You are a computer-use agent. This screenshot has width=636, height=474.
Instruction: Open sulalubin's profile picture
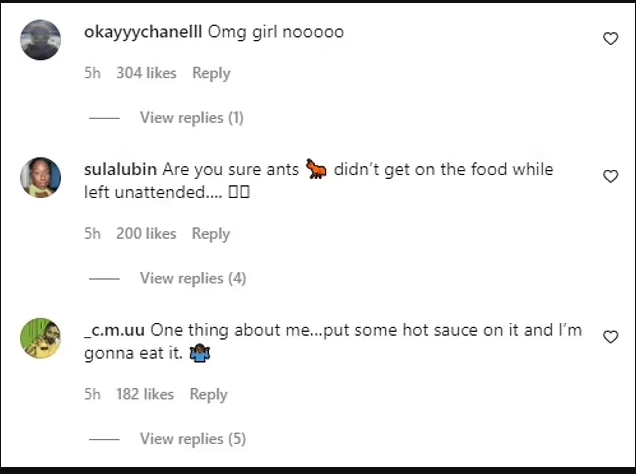(41, 178)
